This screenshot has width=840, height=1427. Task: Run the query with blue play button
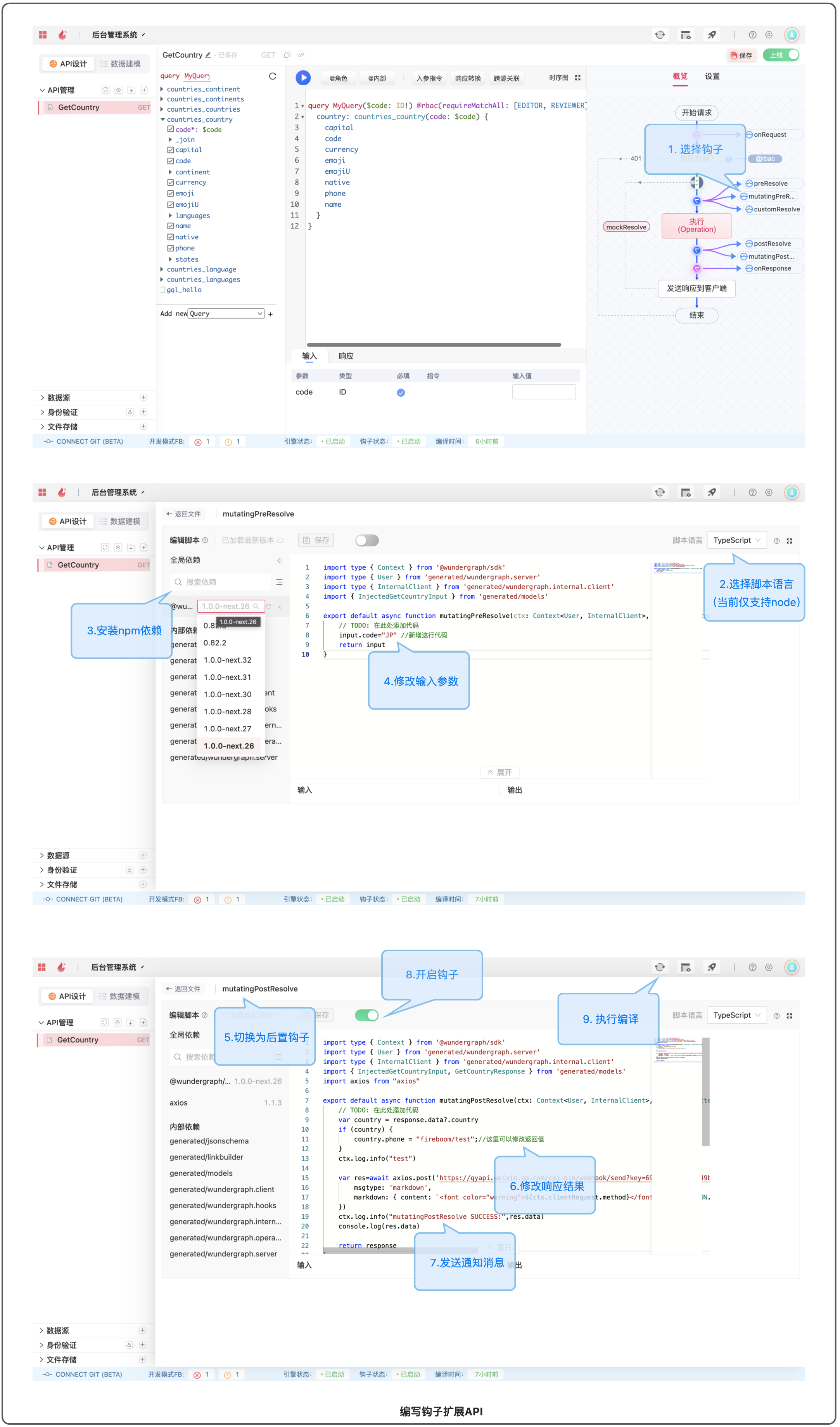pyautogui.click(x=303, y=78)
